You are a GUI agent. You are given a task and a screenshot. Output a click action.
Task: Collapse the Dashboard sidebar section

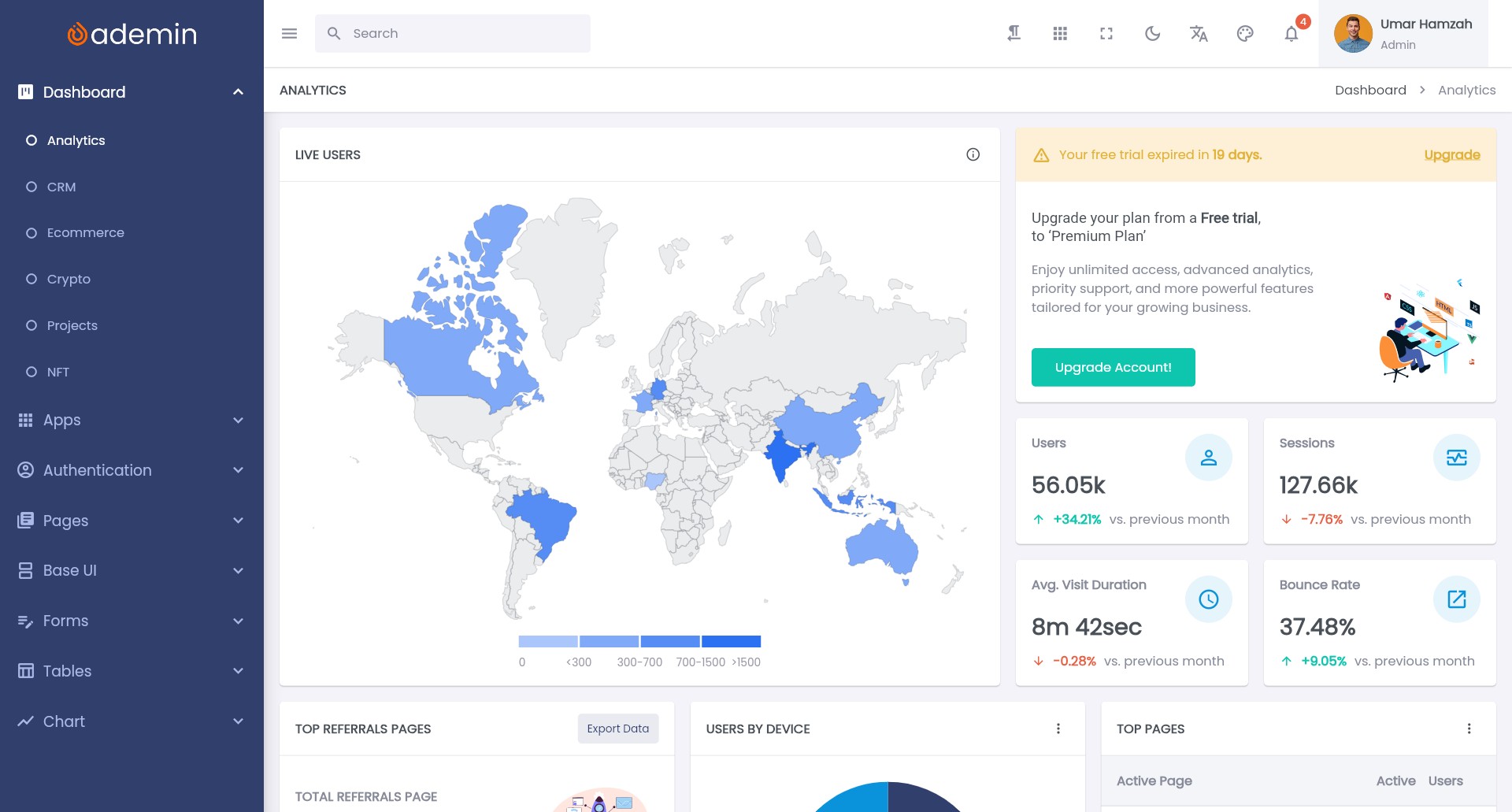click(238, 92)
